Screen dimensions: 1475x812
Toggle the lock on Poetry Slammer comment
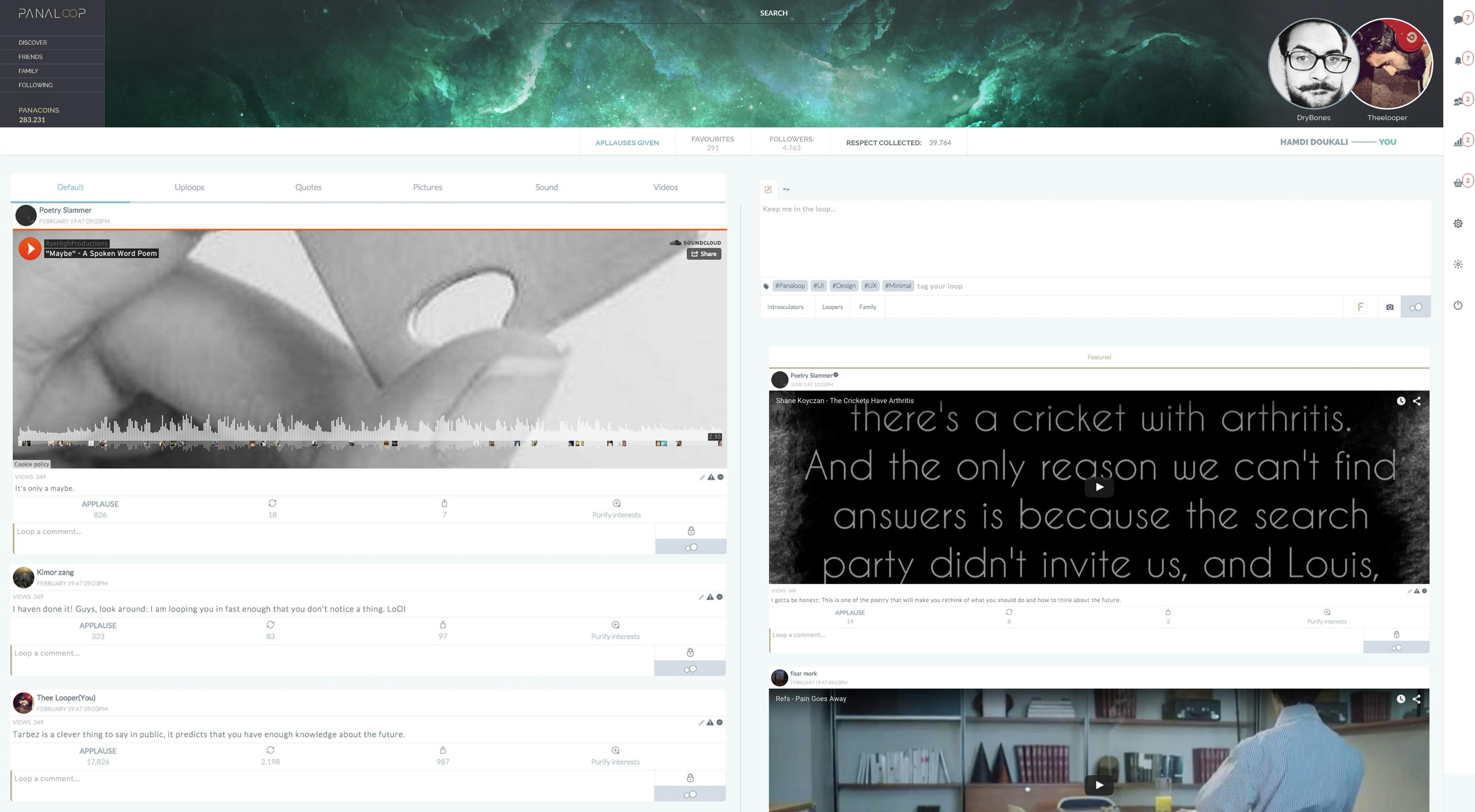coord(691,531)
